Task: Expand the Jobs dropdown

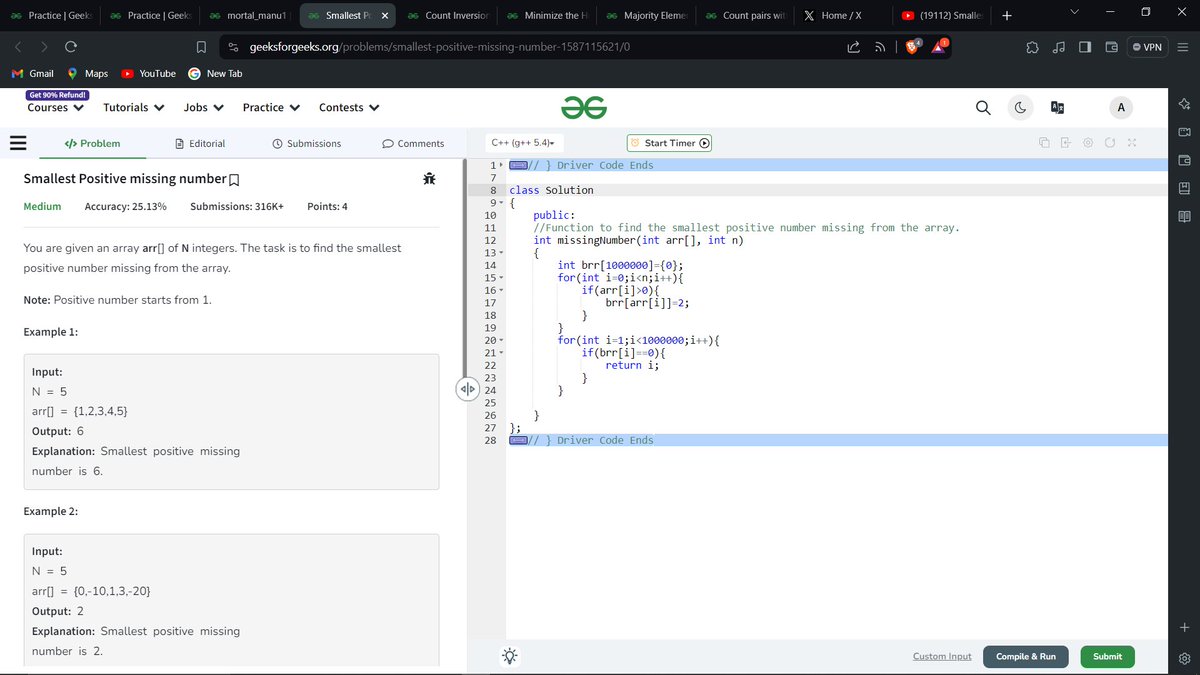Action: [204, 108]
